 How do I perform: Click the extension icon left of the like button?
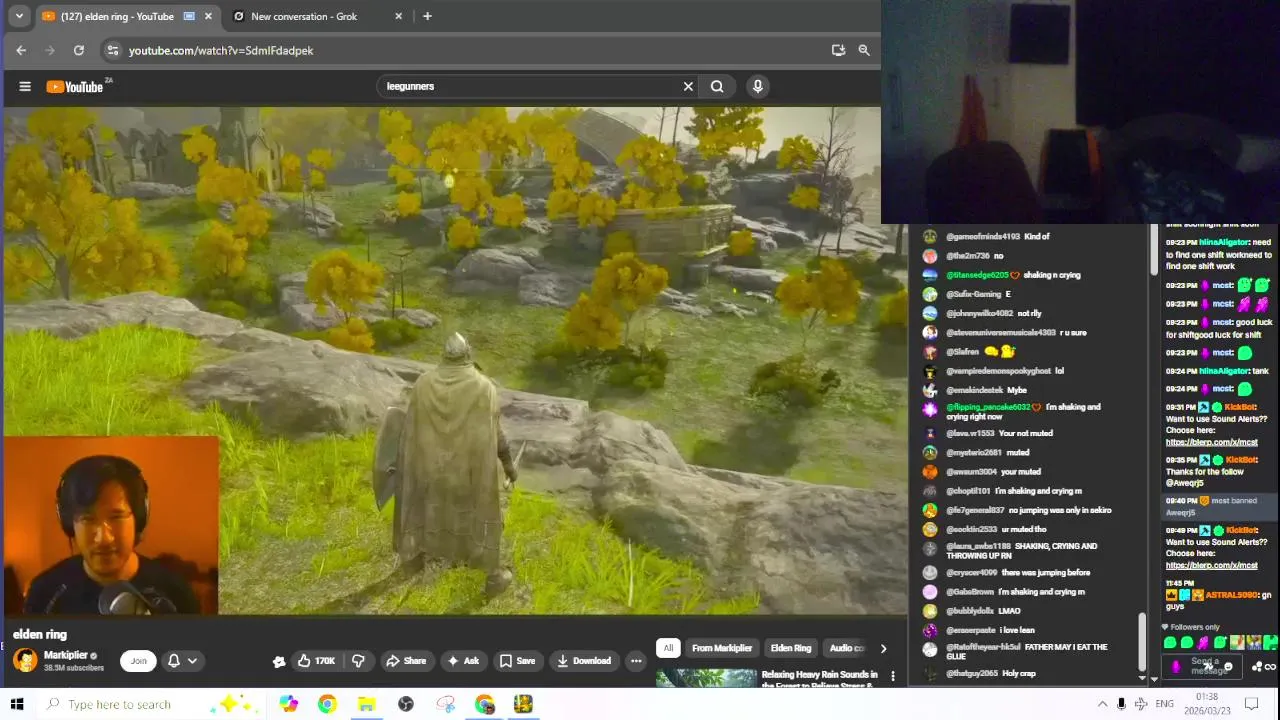click(279, 660)
